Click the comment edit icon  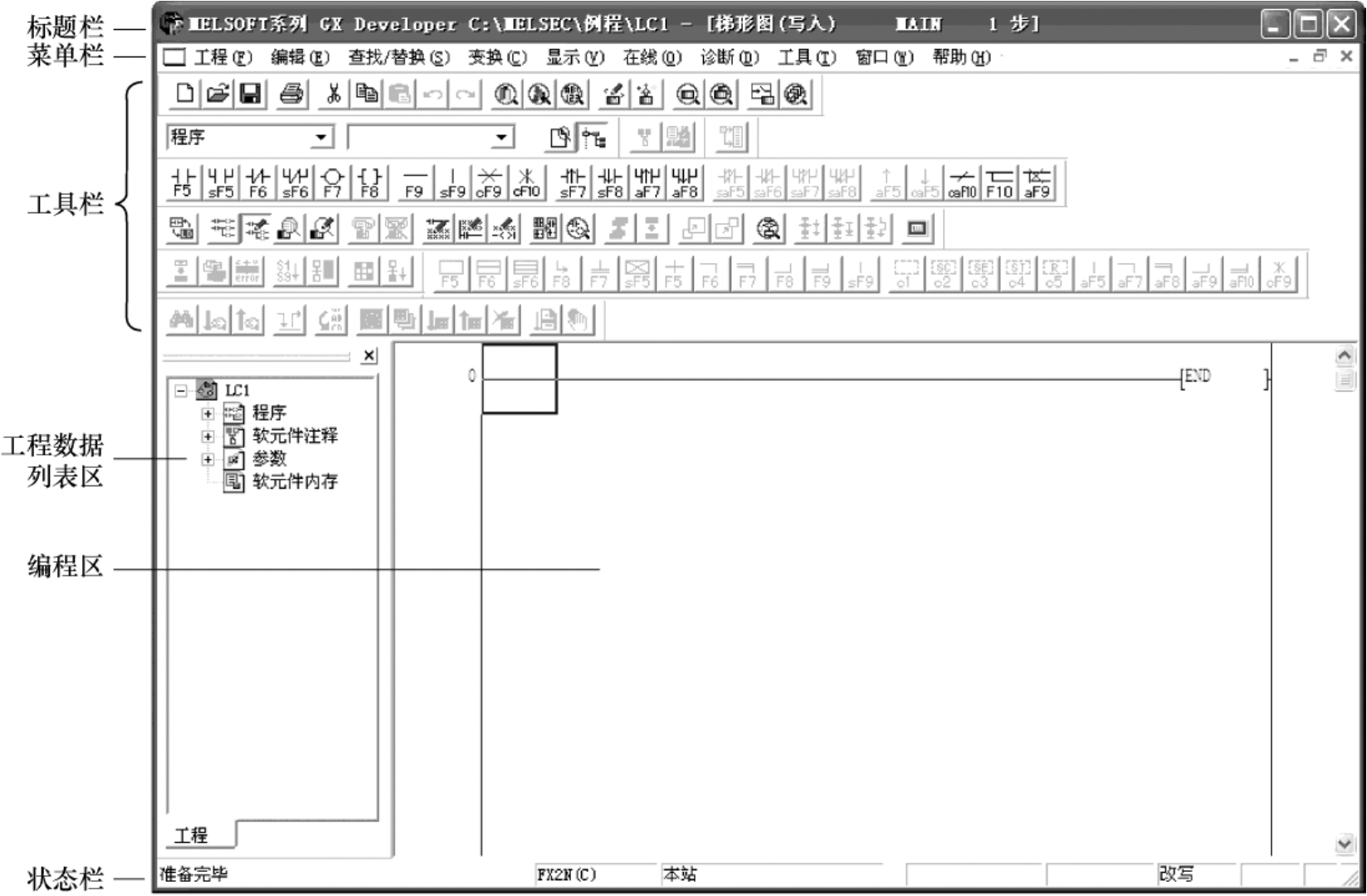pos(438,228)
